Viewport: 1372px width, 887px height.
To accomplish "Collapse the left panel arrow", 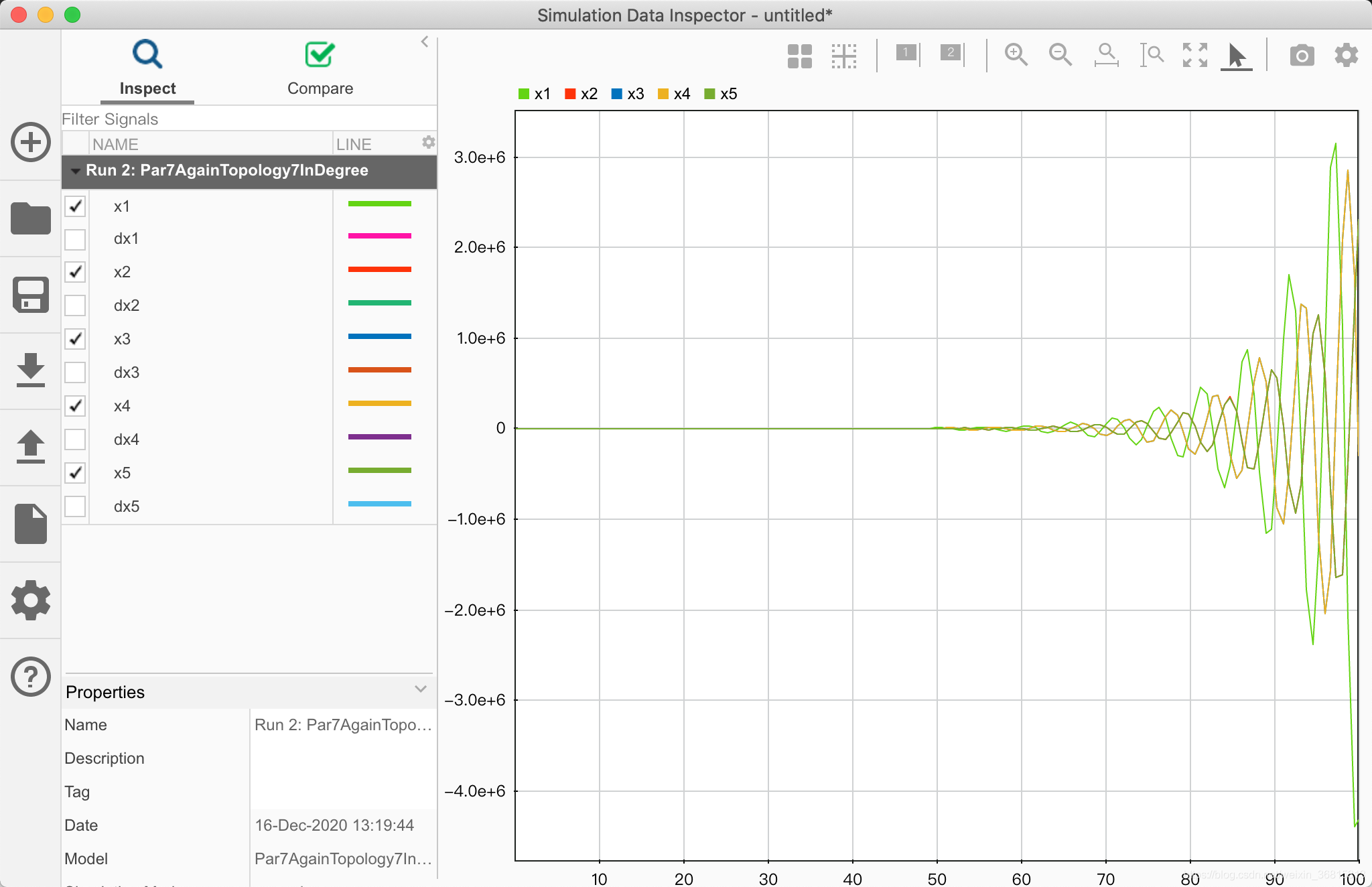I will point(425,42).
